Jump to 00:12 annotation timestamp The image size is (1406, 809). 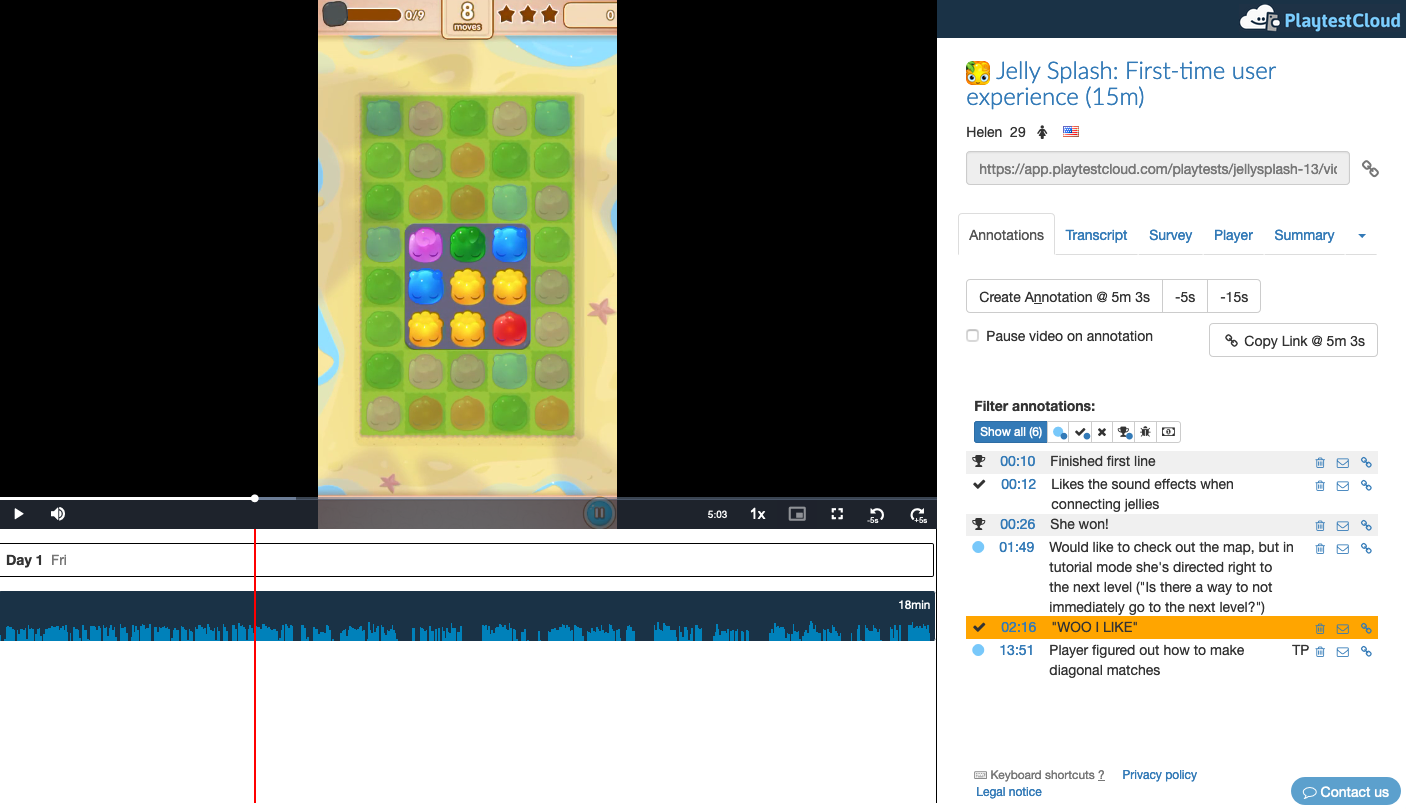click(1018, 484)
